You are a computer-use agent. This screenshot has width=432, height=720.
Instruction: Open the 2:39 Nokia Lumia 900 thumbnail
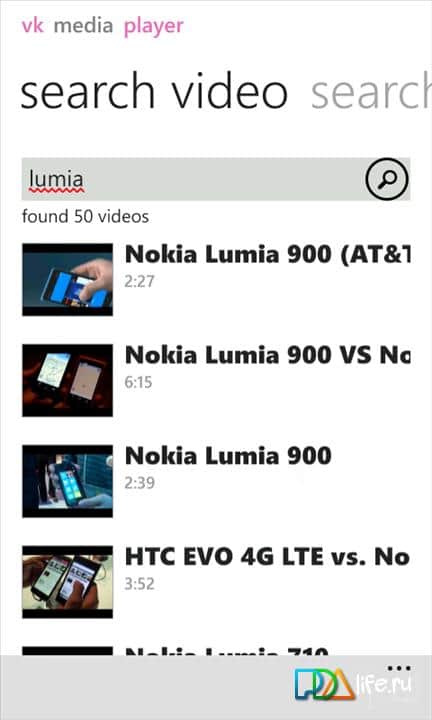point(67,481)
